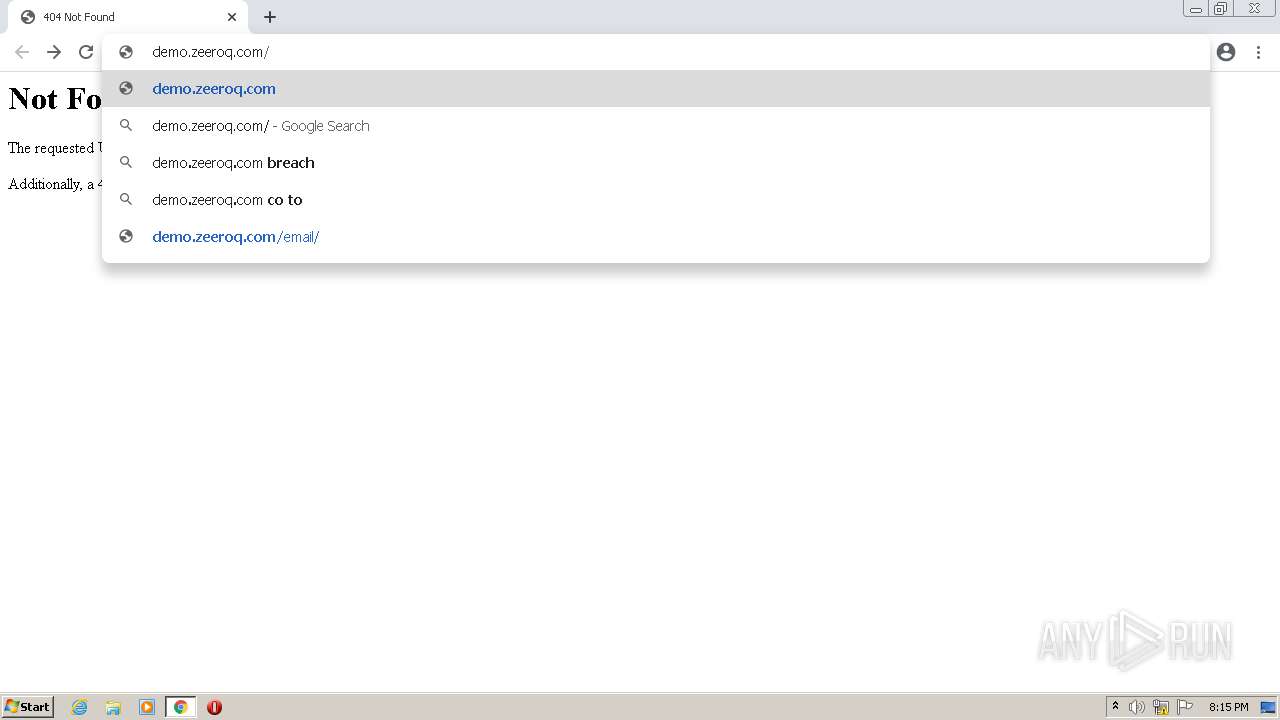
Task: Click the address bar with demo.zeeroq.com/
Action: [x=656, y=52]
